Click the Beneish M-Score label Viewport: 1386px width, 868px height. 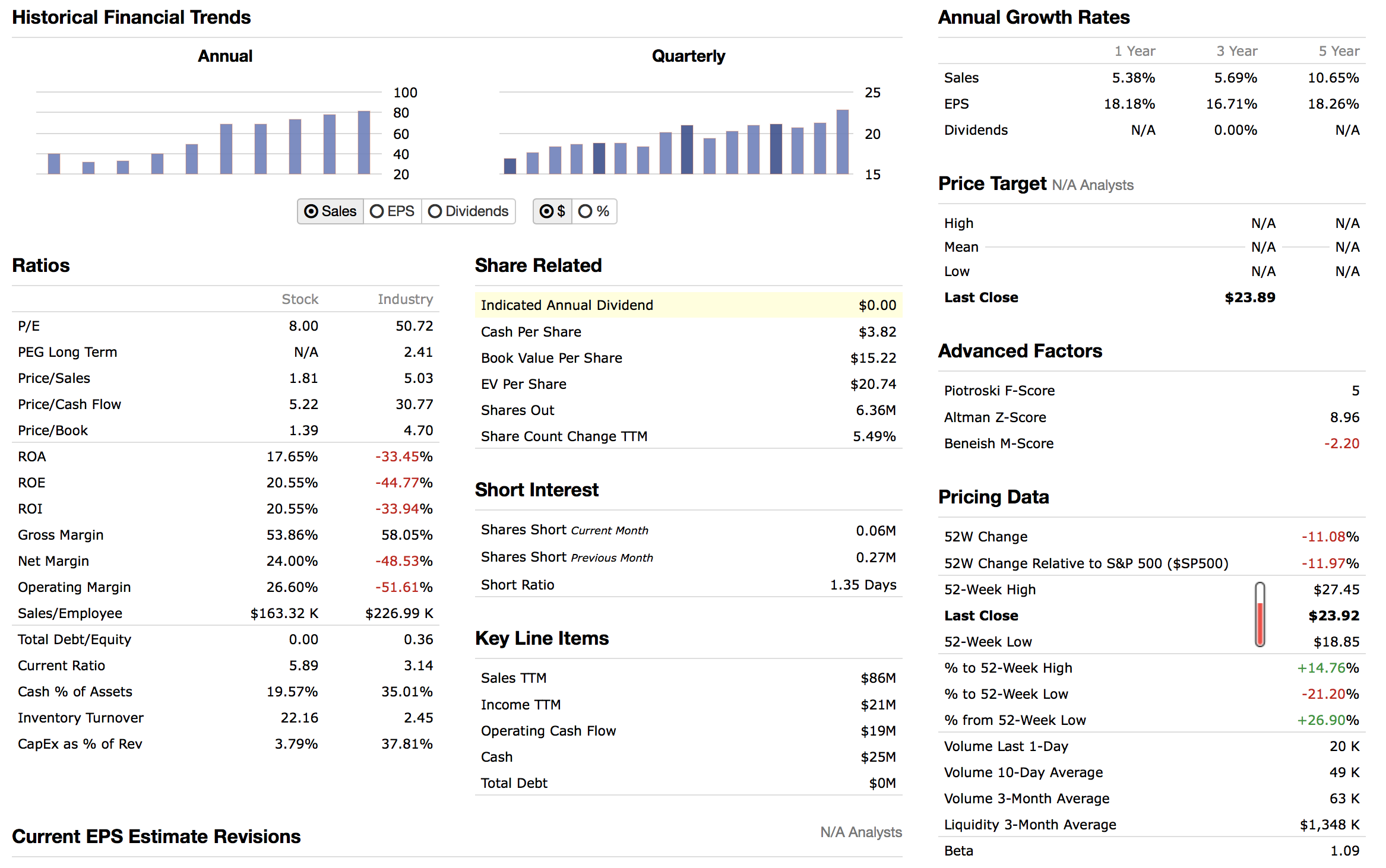click(x=998, y=443)
